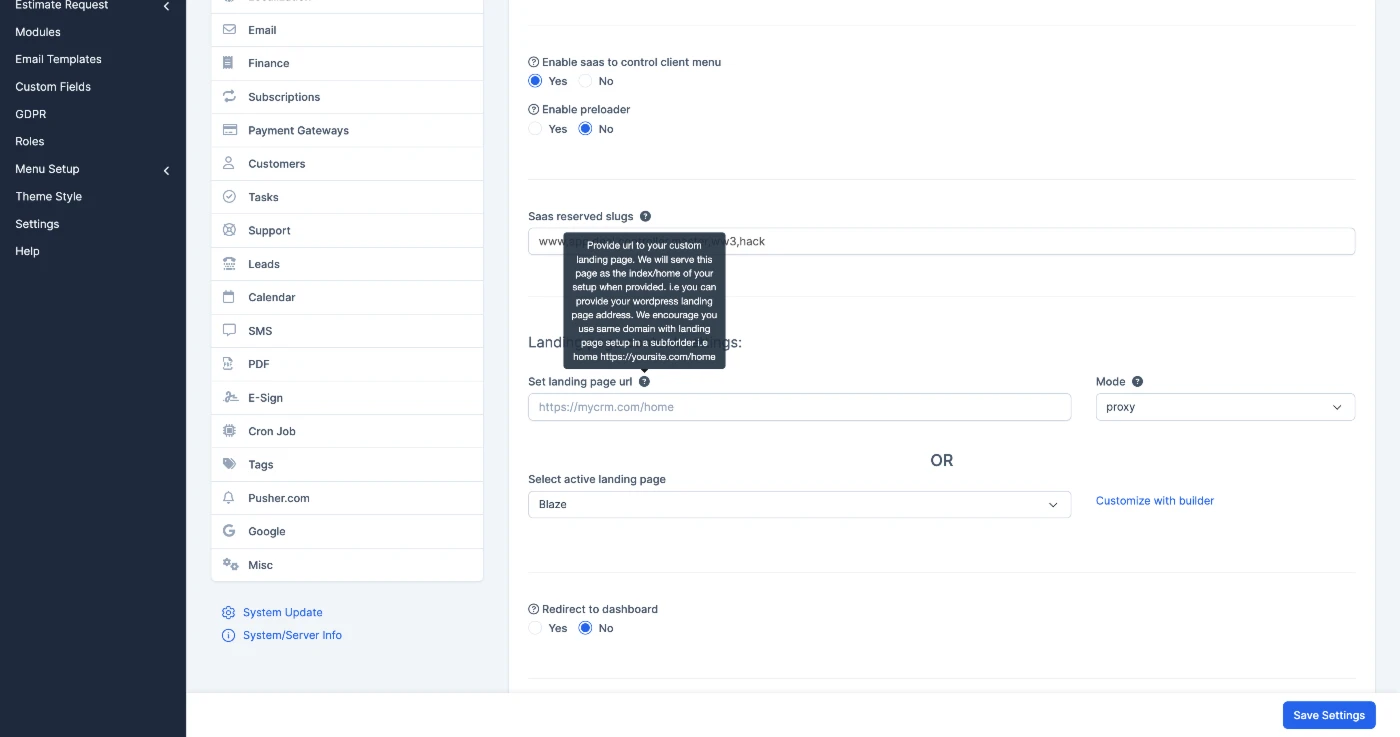Click the Subscriptions arrows icon
This screenshot has height=737, width=1400.
pos(229,97)
